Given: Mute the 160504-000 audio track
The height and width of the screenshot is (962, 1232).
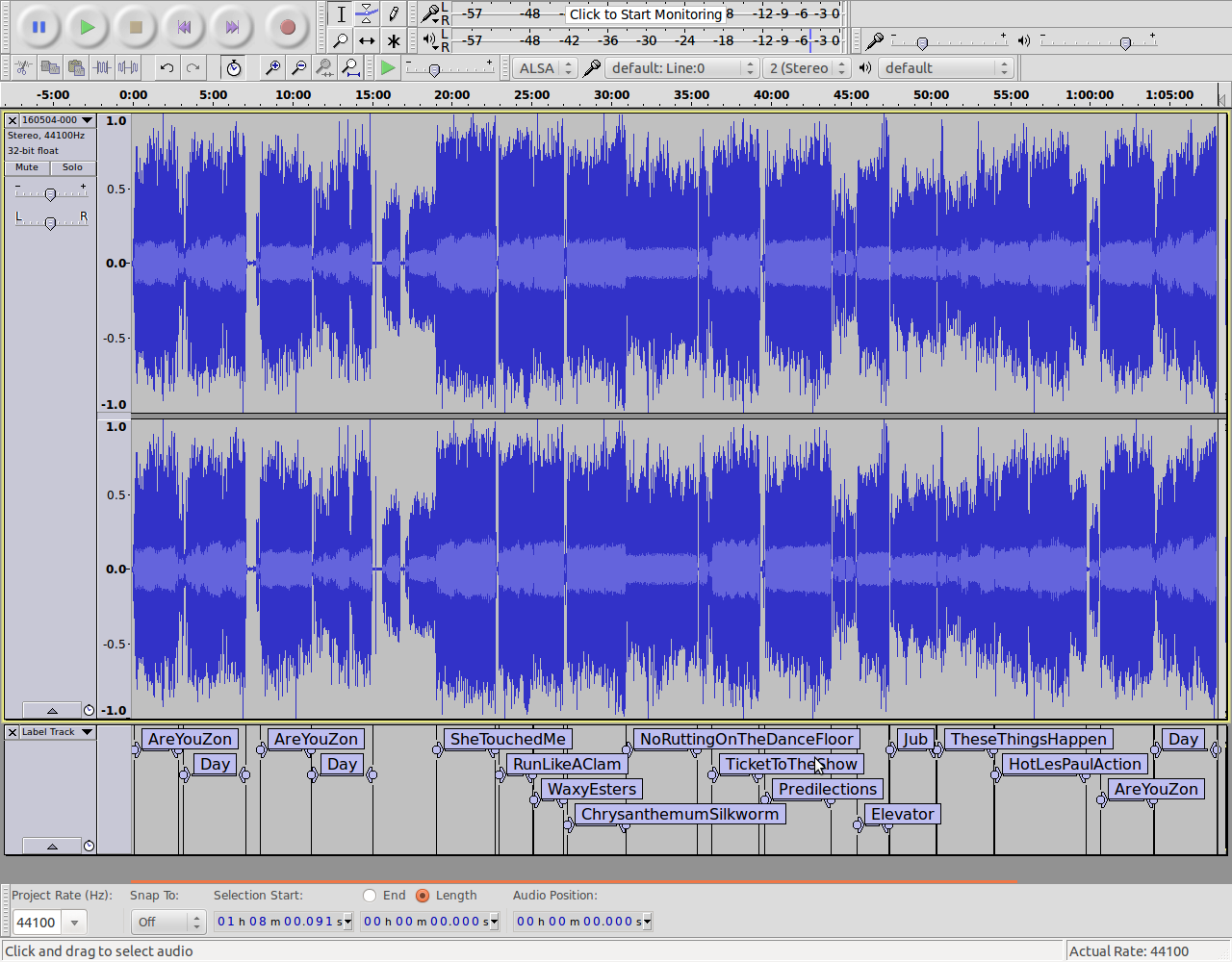Looking at the screenshot, I should [x=27, y=167].
